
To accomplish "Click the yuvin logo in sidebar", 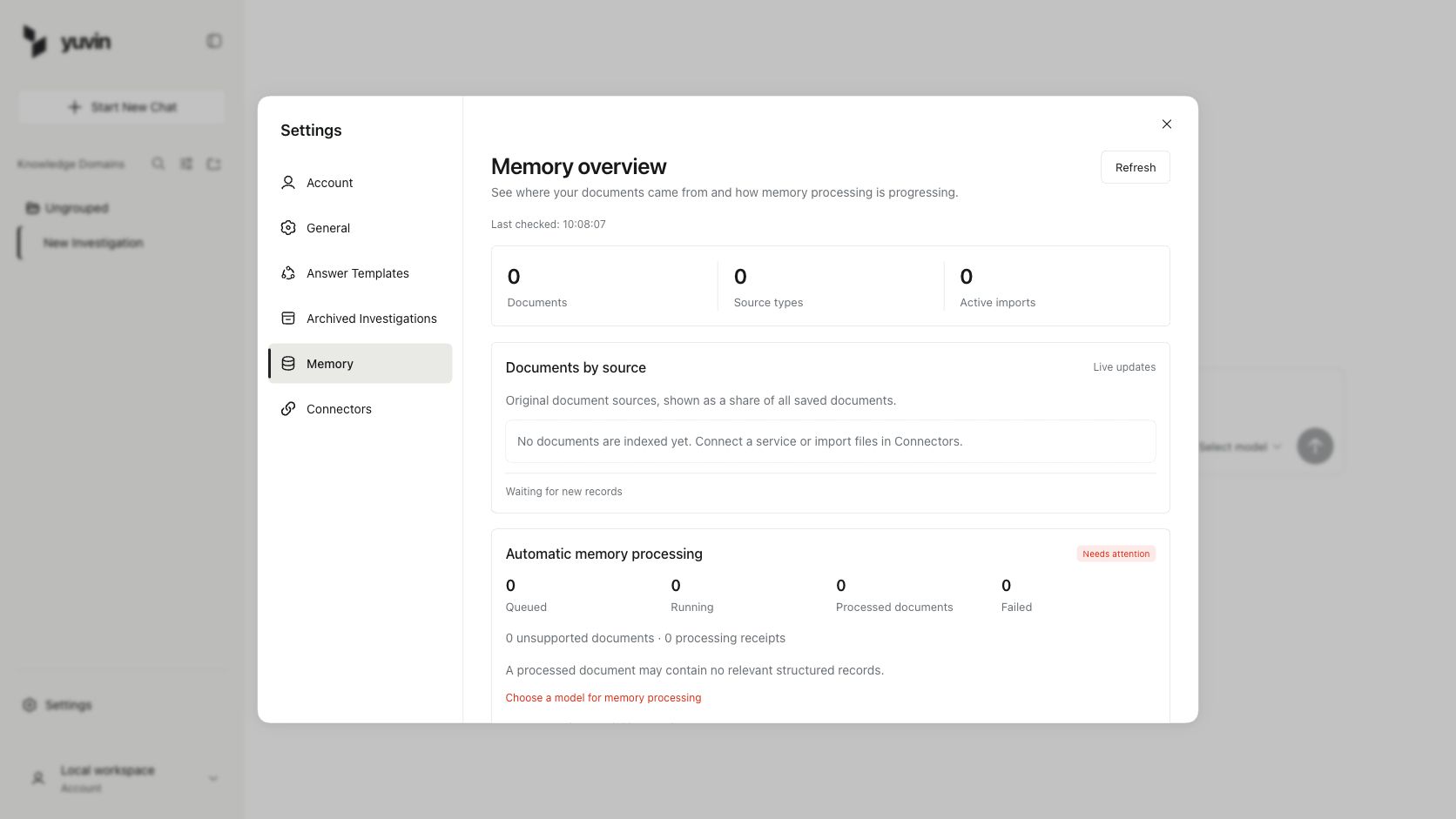I will [x=67, y=41].
